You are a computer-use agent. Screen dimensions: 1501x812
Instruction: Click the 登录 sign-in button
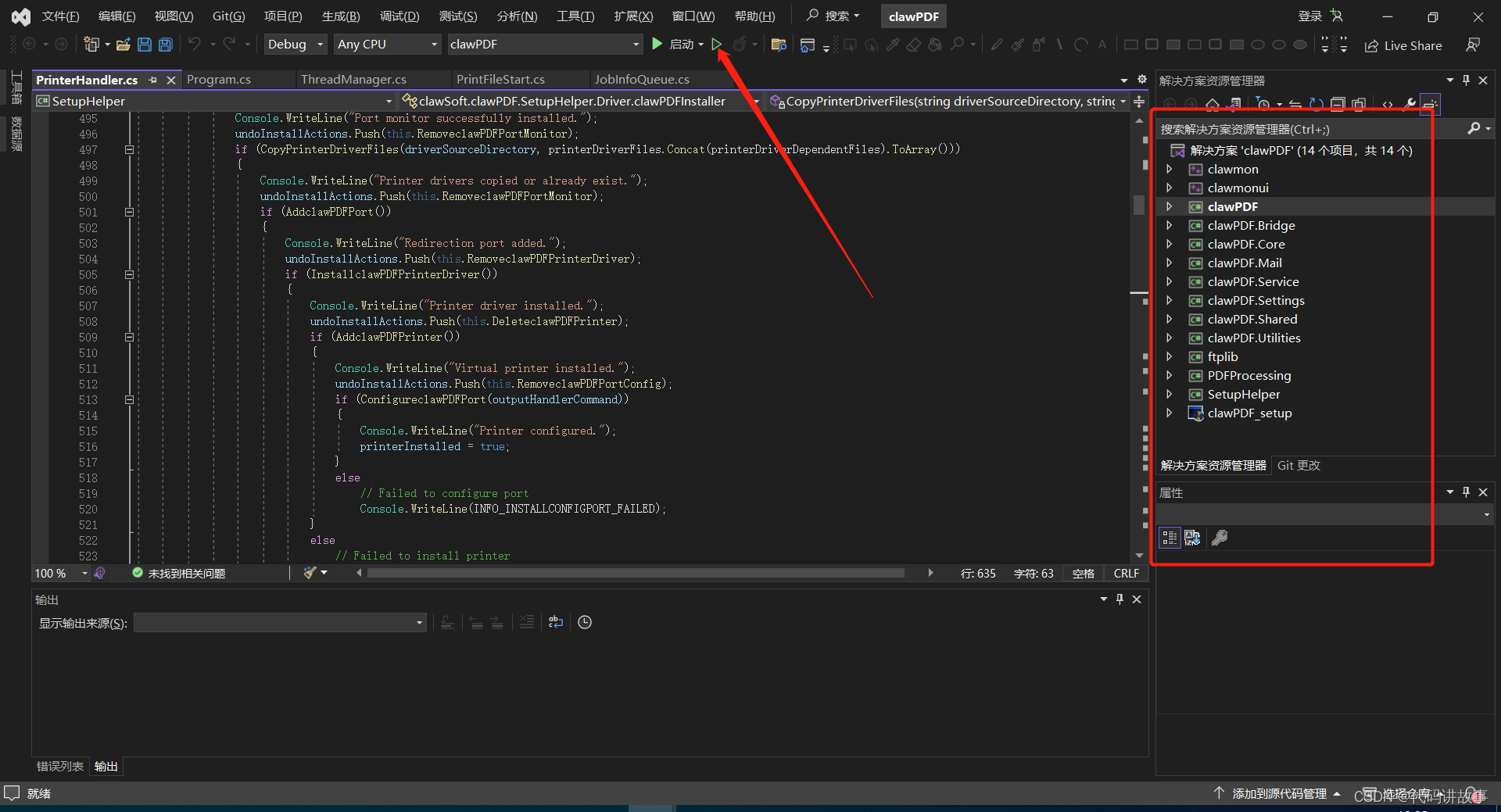coord(1320,16)
